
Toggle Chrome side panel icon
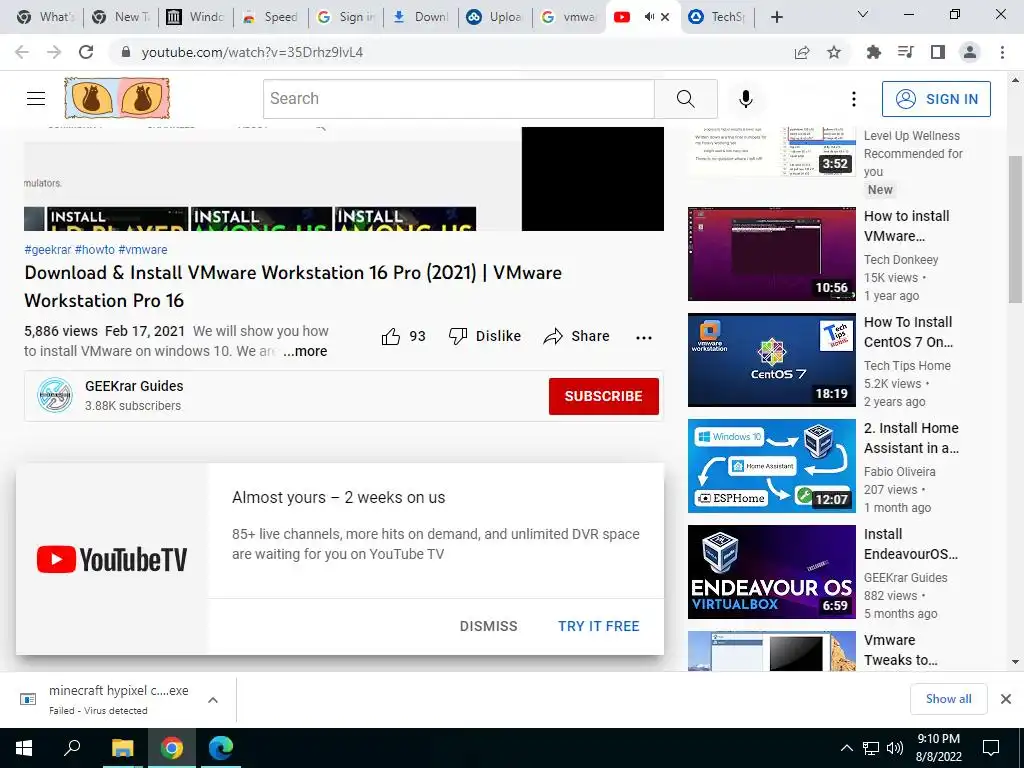938,52
